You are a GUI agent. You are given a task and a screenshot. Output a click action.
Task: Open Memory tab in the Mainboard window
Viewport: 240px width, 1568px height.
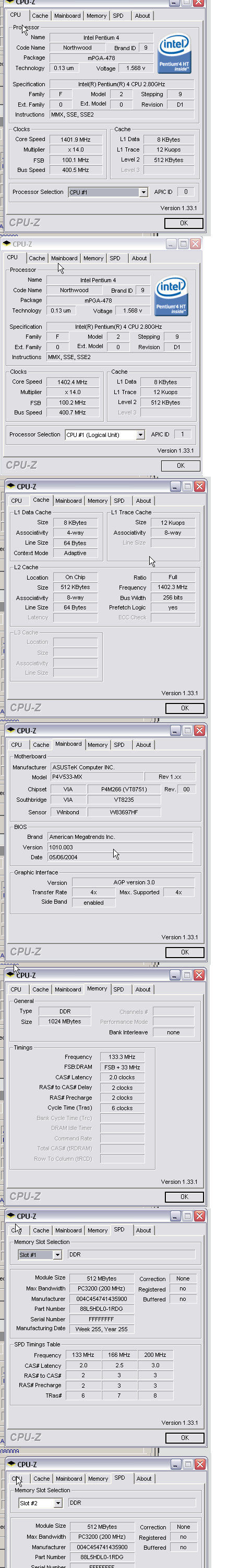[x=97, y=745]
